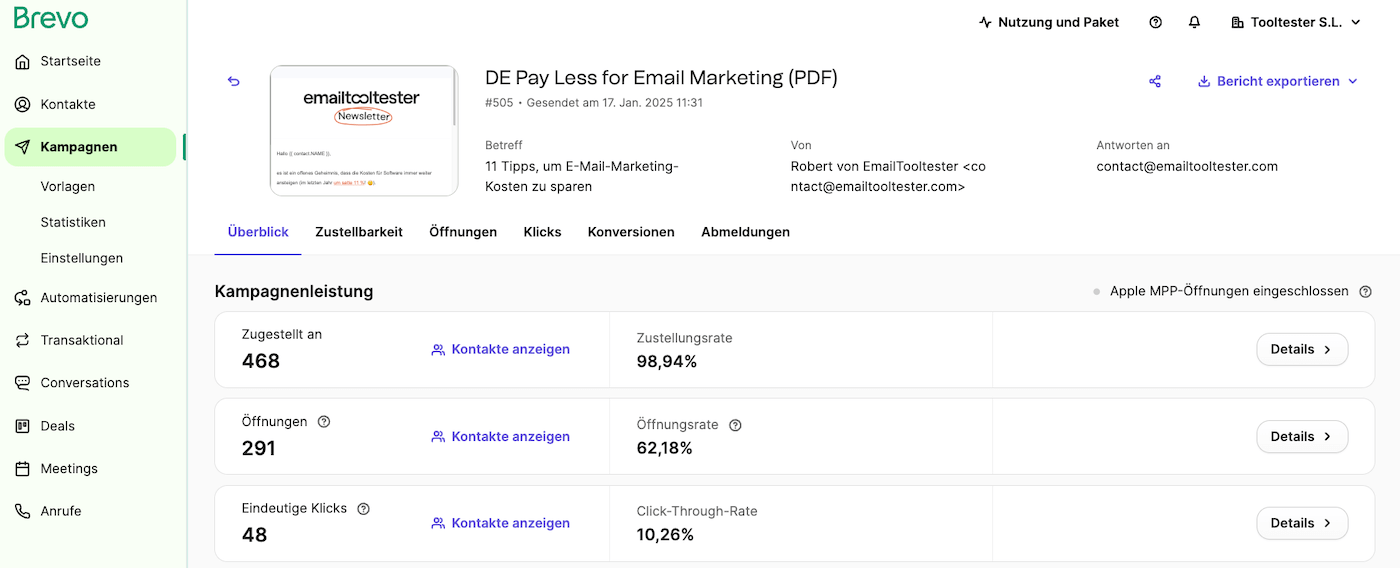Click the Conversations chat icon
The image size is (1400, 568).
23,383
